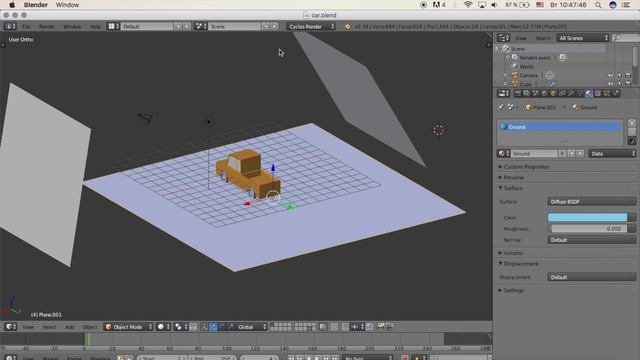Add a new material slot with plus

point(632,123)
